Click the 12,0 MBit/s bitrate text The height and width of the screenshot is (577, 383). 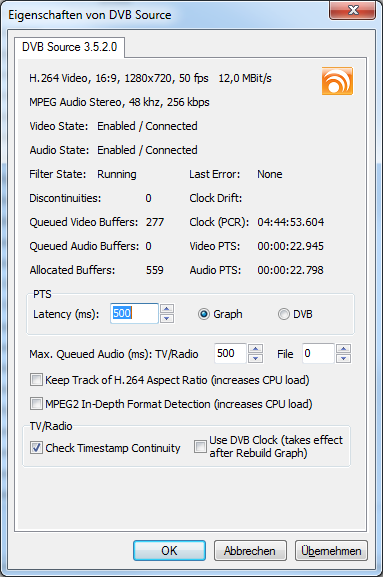tap(245, 78)
